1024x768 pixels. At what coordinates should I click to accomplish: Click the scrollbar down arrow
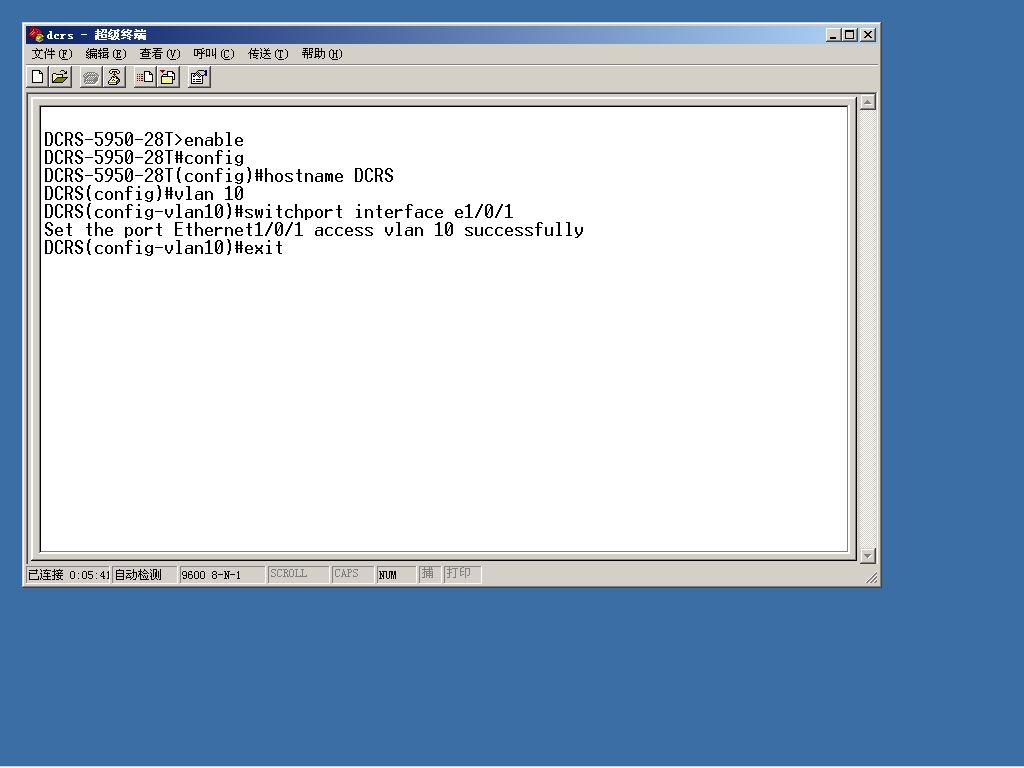coord(867,556)
